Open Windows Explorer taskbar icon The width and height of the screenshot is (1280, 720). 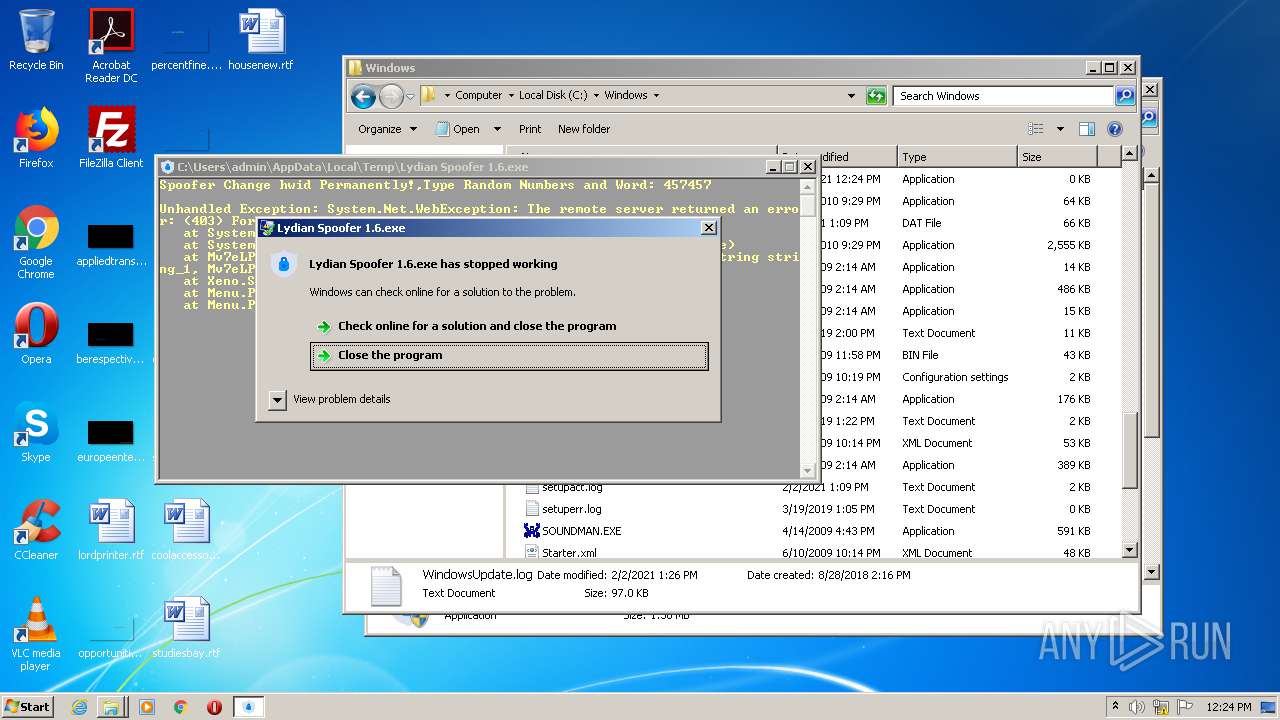tap(111, 707)
